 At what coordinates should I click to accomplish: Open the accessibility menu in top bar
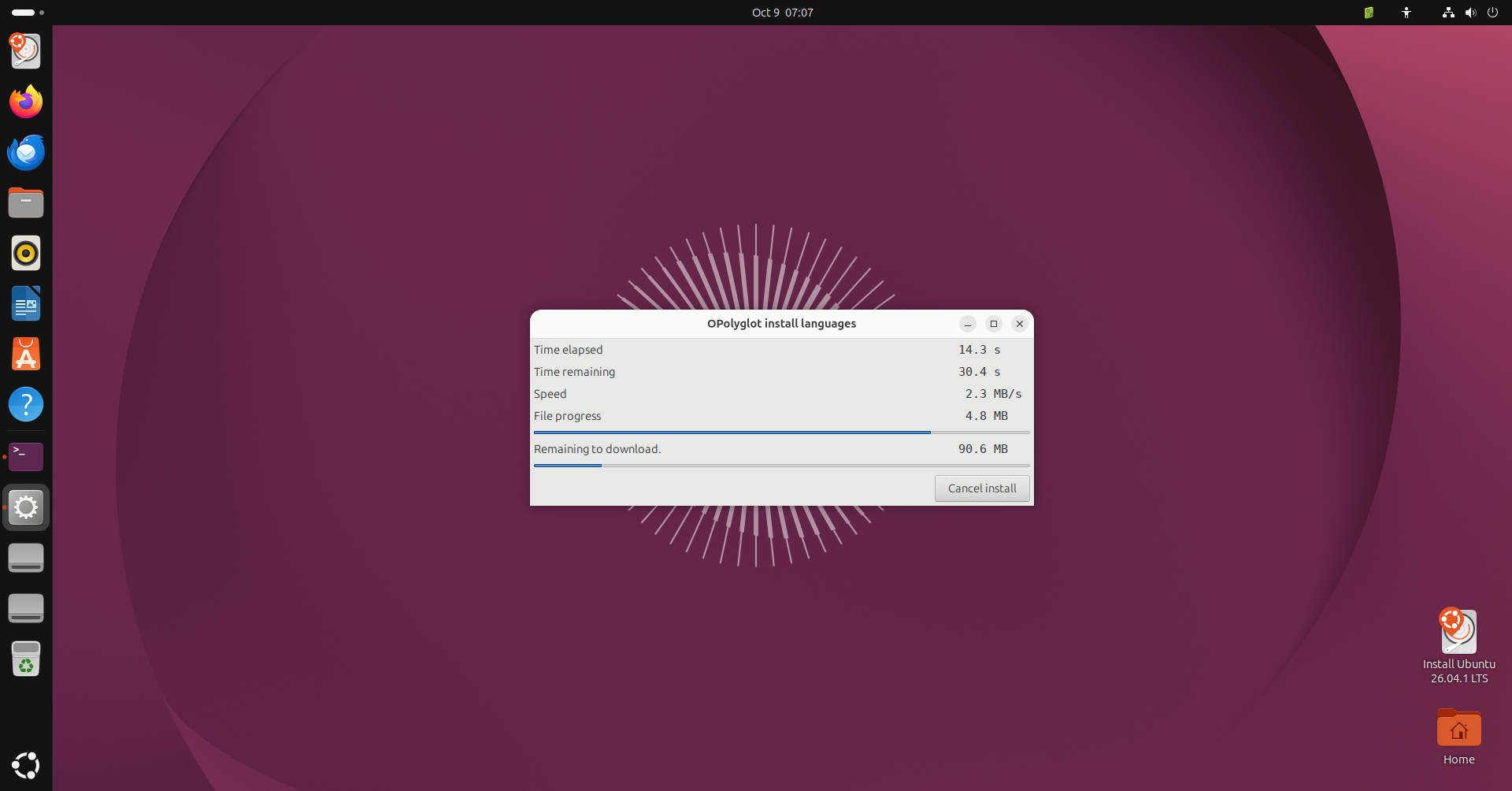tap(1406, 13)
